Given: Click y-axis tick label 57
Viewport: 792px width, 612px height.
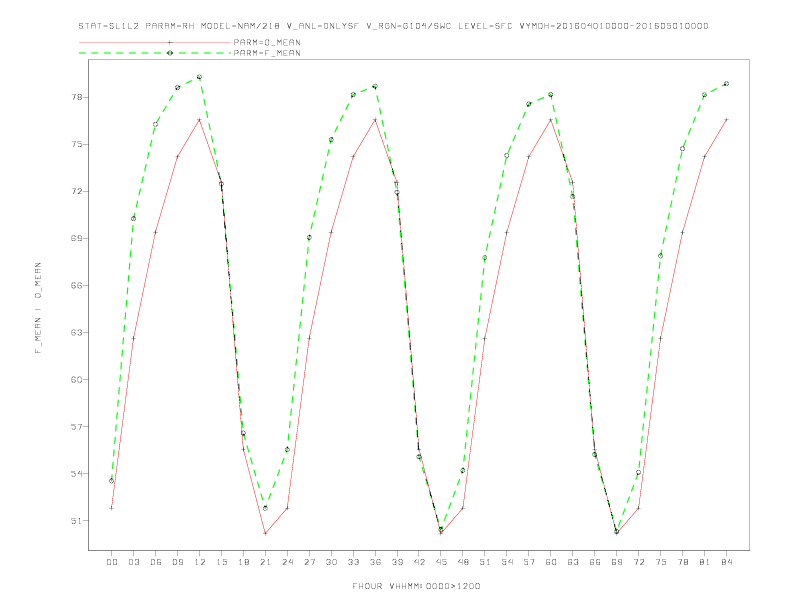Looking at the screenshot, I should point(76,427).
